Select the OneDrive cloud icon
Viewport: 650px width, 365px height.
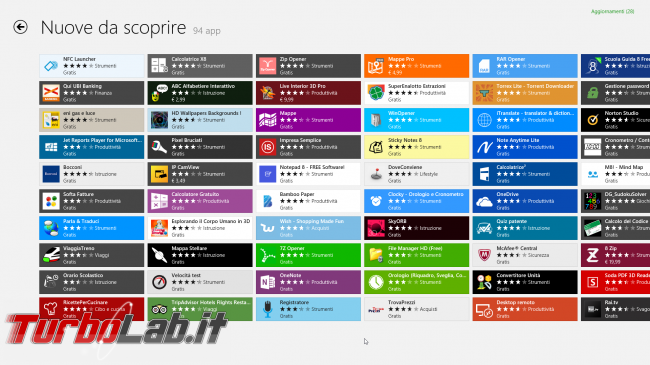point(484,201)
